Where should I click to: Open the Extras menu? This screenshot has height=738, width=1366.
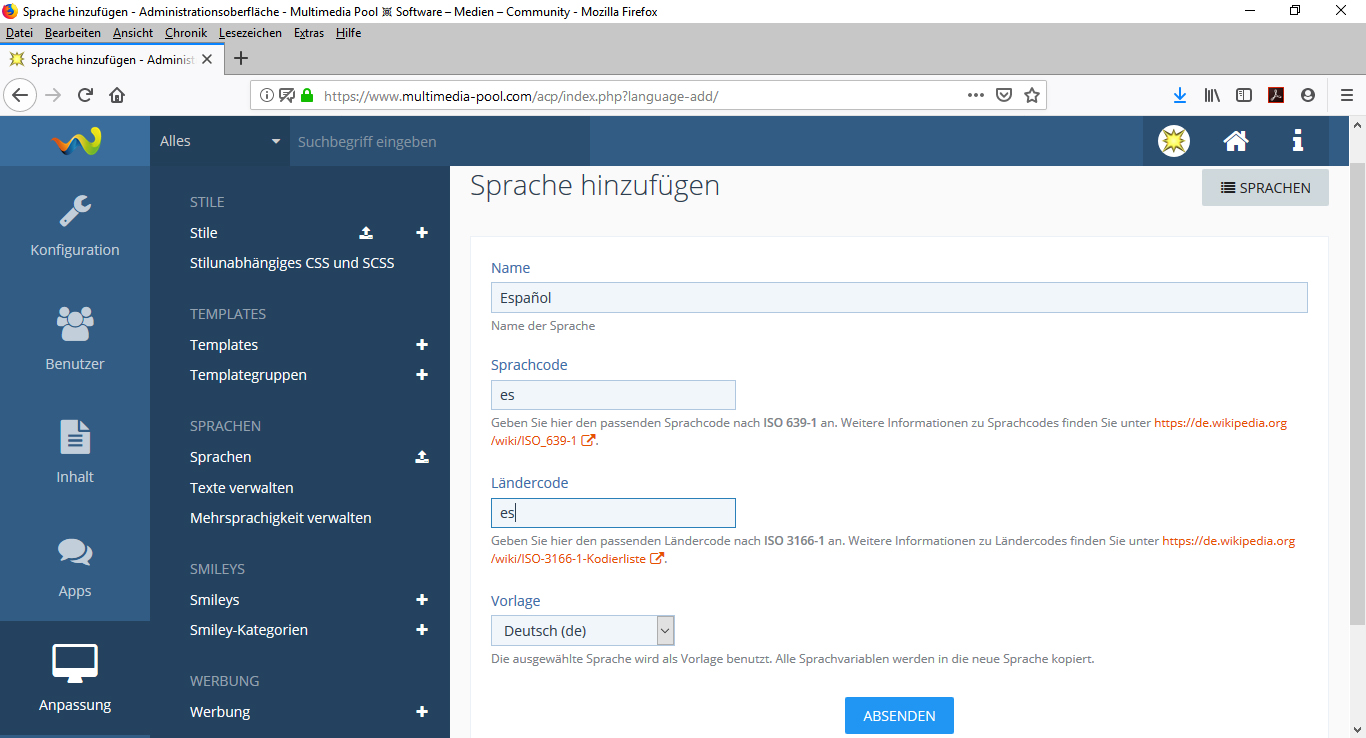coord(309,33)
